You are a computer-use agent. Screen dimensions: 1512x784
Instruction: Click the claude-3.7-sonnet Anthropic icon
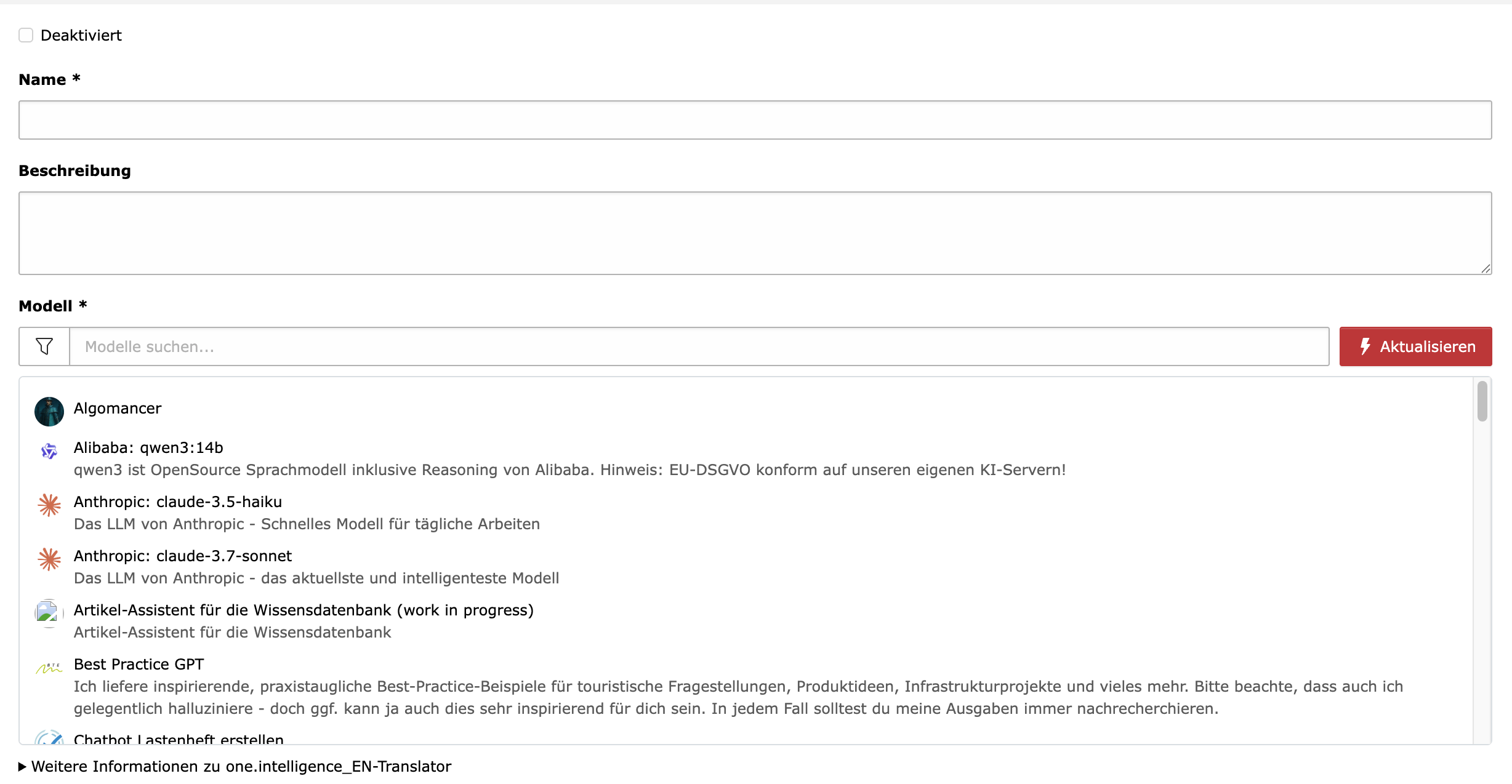pyautogui.click(x=49, y=559)
